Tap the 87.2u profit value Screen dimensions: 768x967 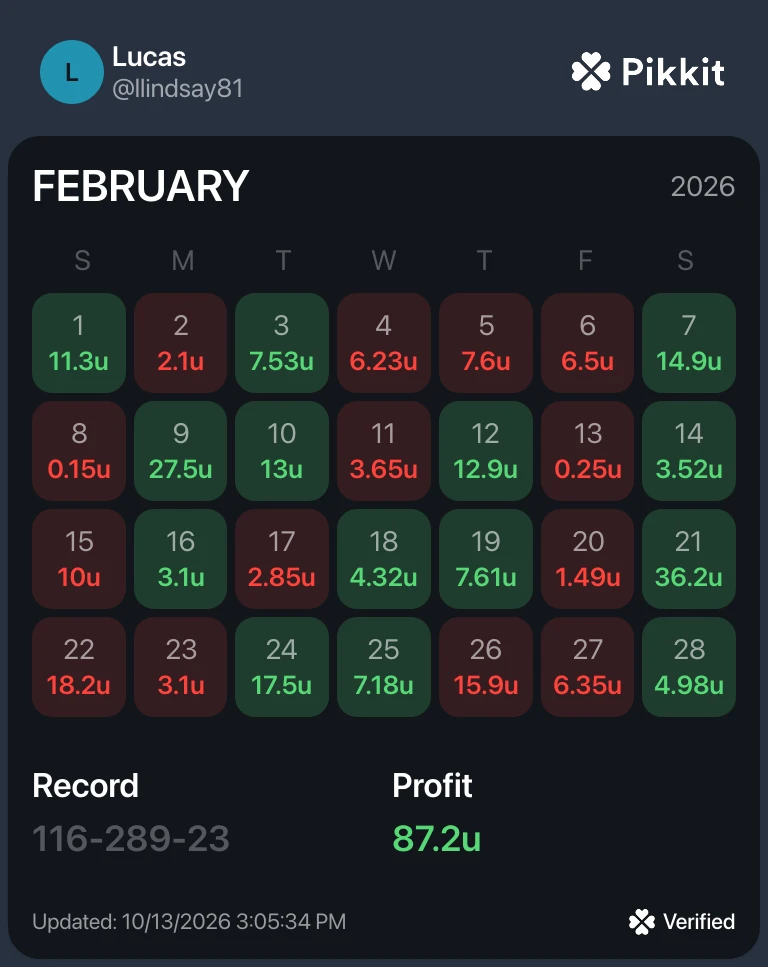(437, 839)
